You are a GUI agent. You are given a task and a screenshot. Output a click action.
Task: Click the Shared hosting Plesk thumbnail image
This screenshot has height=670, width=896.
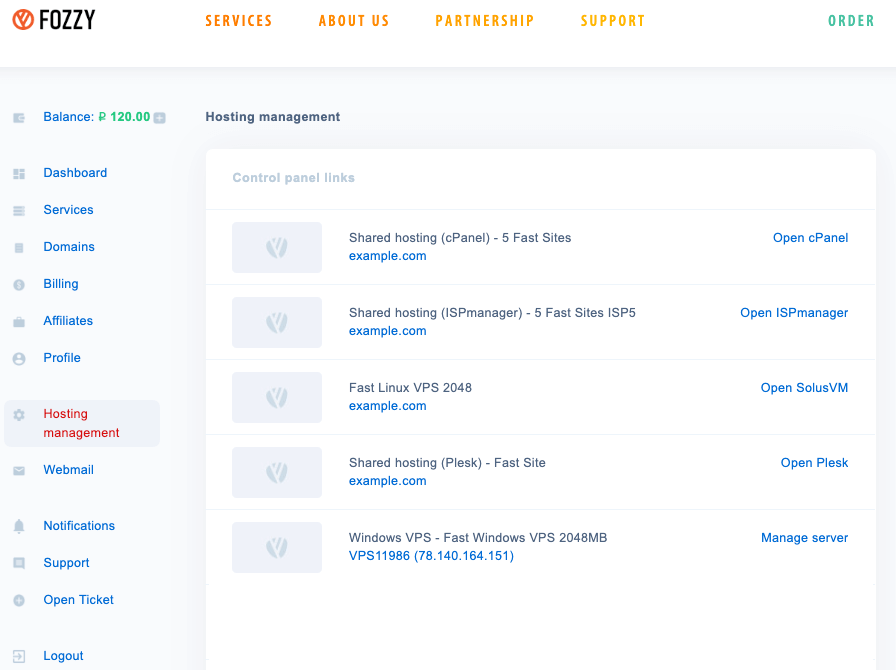coord(276,472)
